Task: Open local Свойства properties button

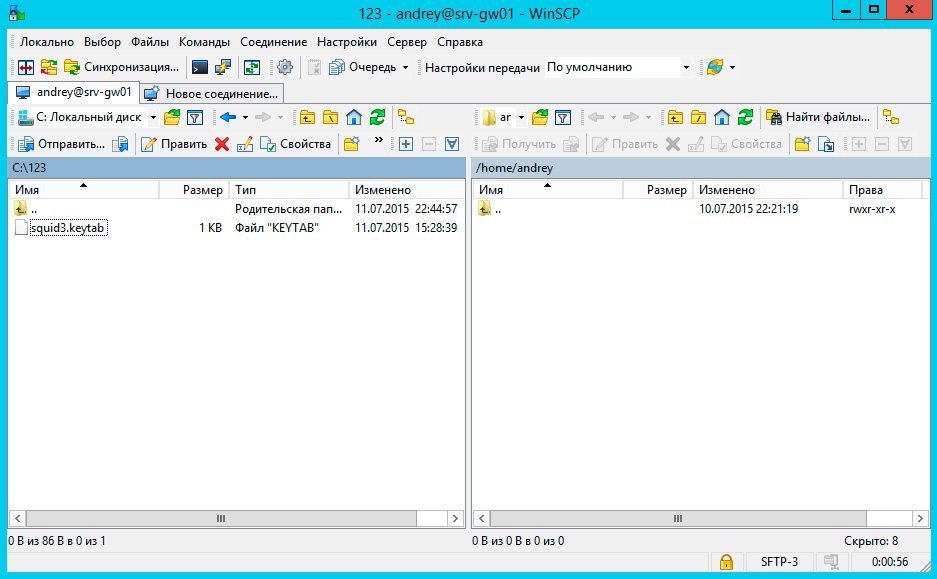Action: point(295,144)
